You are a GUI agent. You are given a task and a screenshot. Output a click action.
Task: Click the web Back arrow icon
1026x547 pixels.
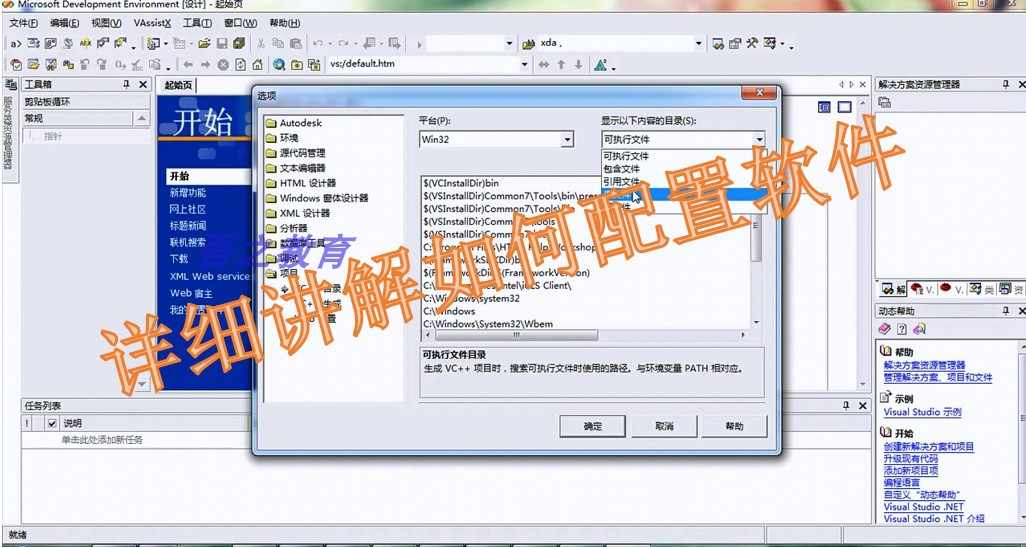[x=188, y=64]
